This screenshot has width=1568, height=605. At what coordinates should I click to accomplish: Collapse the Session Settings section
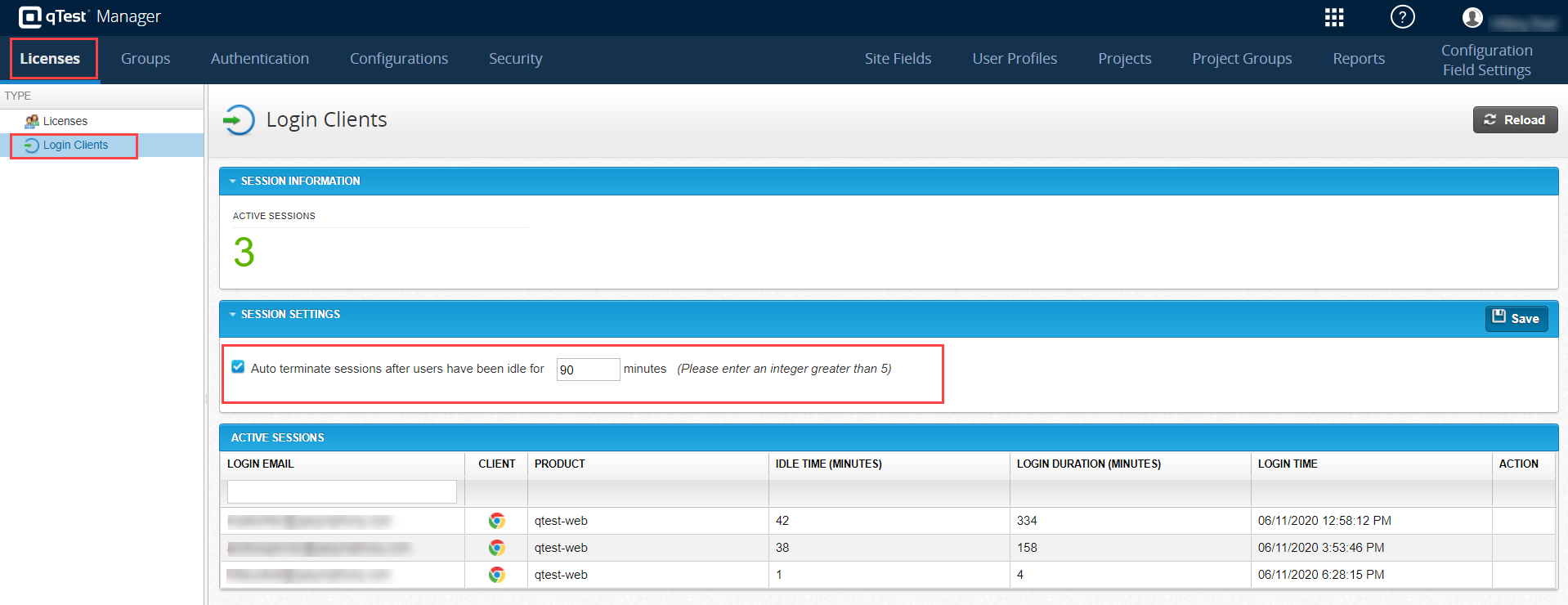(x=233, y=315)
